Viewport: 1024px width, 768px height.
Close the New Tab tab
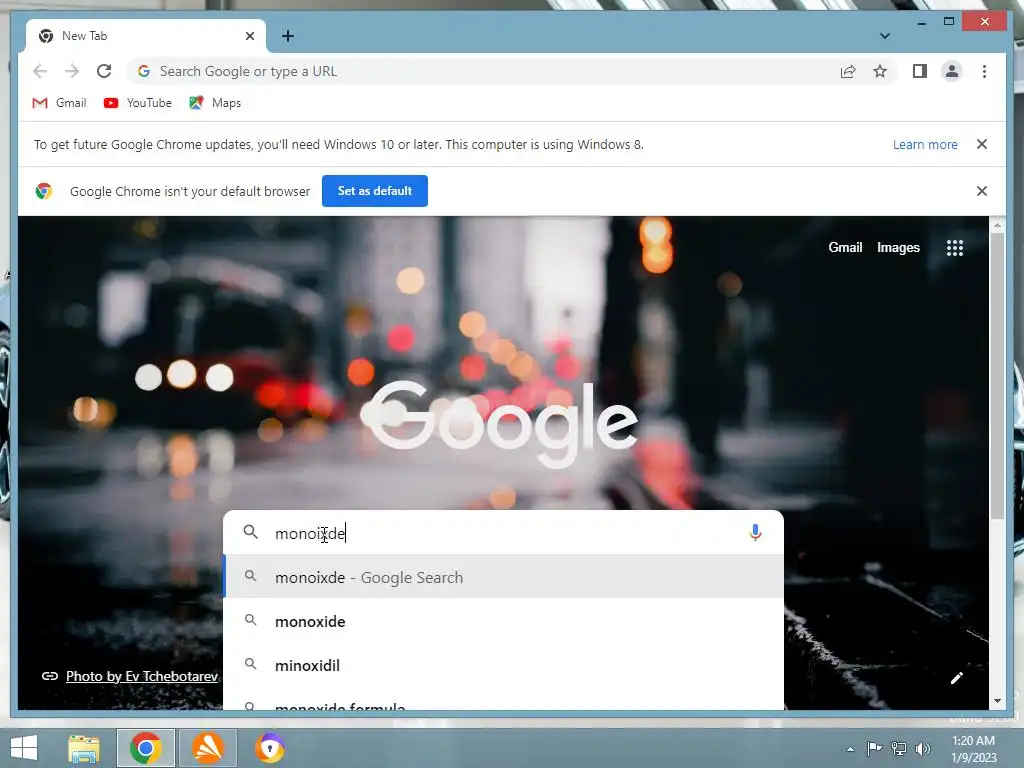pos(249,36)
